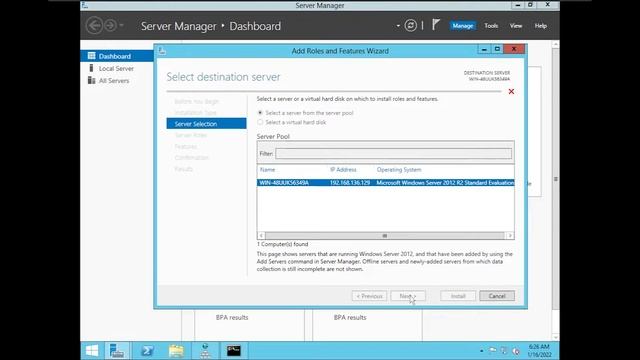Select server WIN-48UUK56349A row
Image resolution: width=640 pixels, height=360 pixels.
click(386, 182)
